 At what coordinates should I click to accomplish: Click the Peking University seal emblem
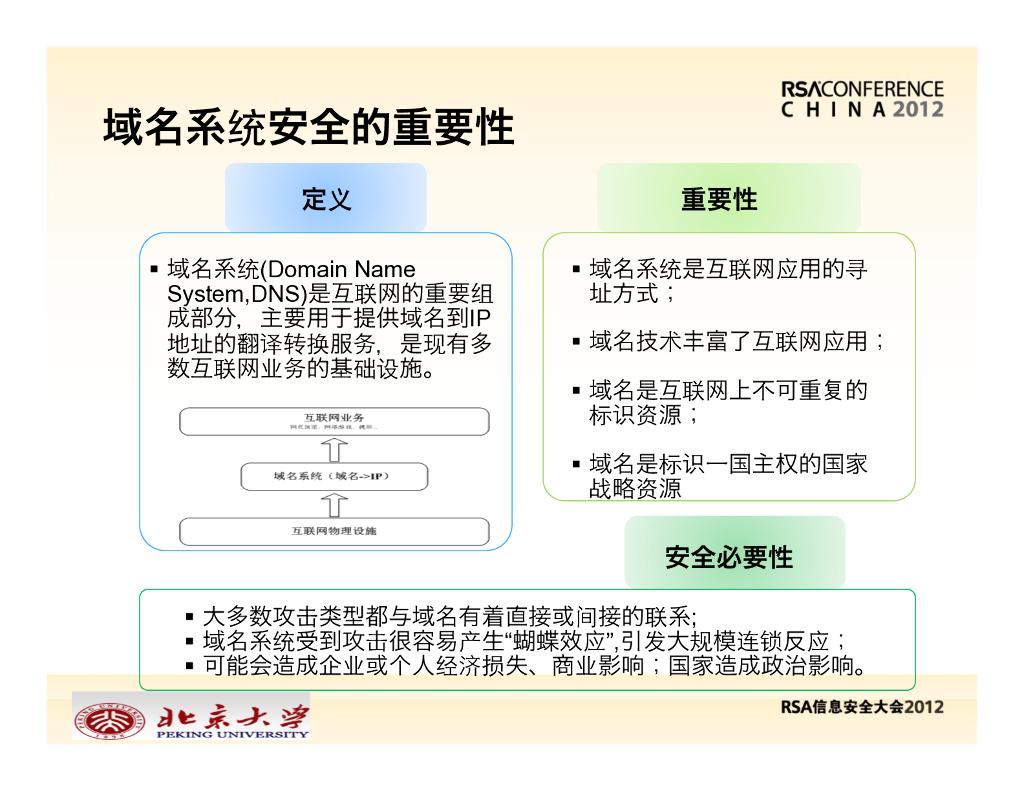pyautogui.click(x=109, y=720)
